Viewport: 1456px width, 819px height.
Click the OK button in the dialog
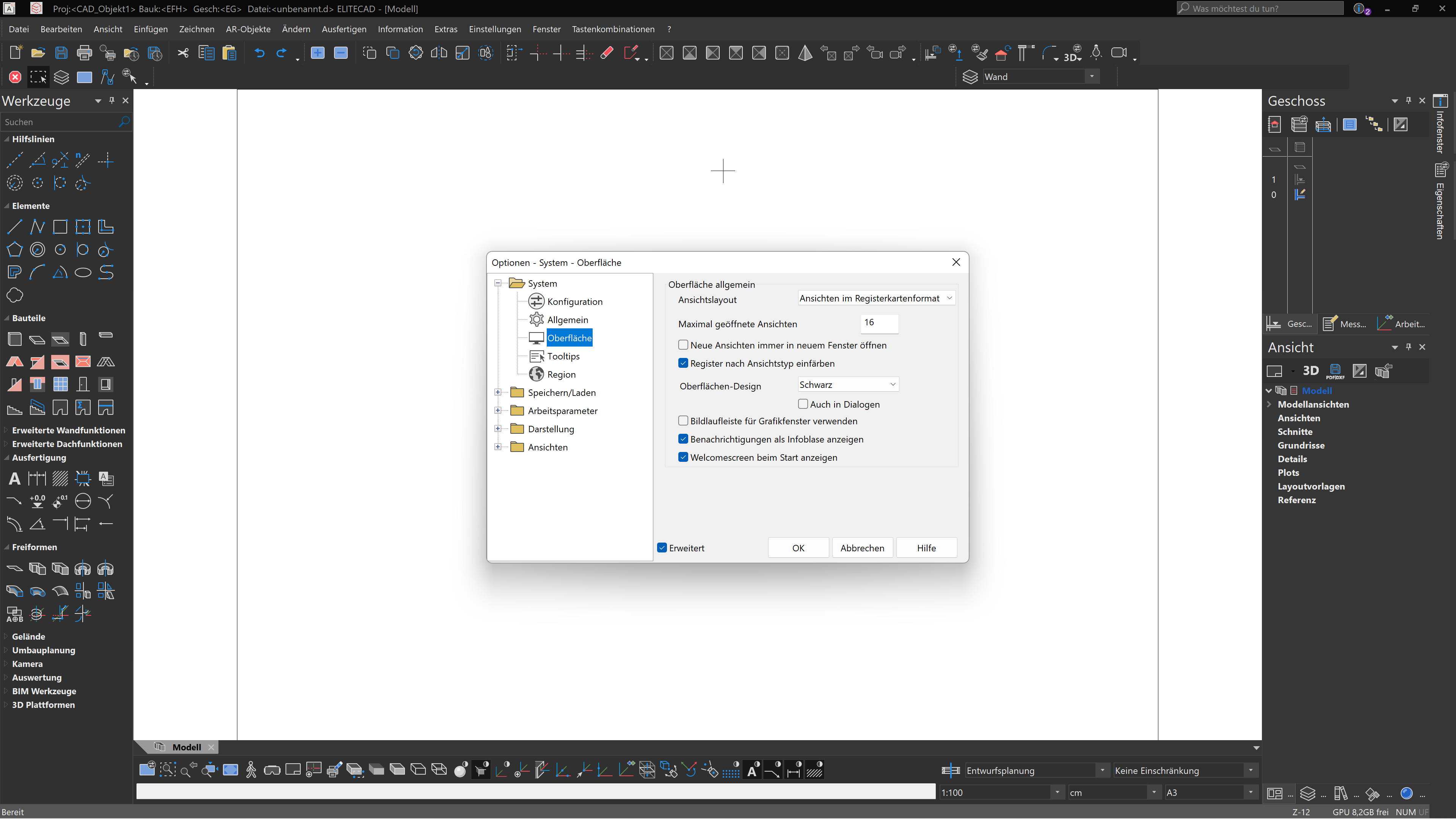(x=797, y=548)
